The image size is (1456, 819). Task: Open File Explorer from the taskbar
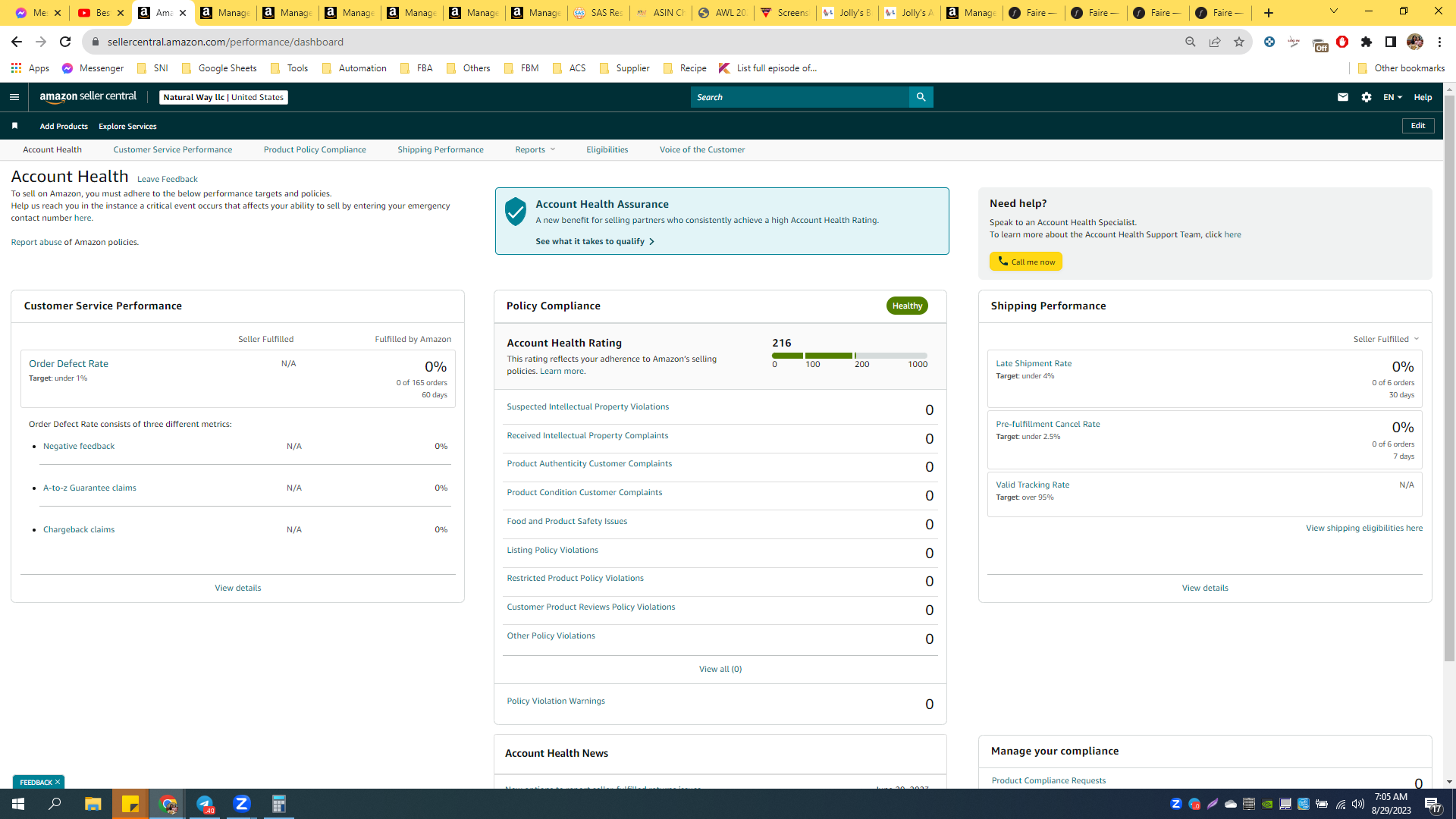[93, 804]
